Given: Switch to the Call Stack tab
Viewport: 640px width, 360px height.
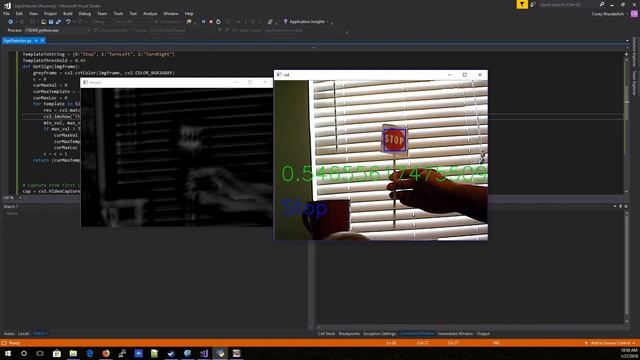Looking at the screenshot, I should pyautogui.click(x=326, y=333).
